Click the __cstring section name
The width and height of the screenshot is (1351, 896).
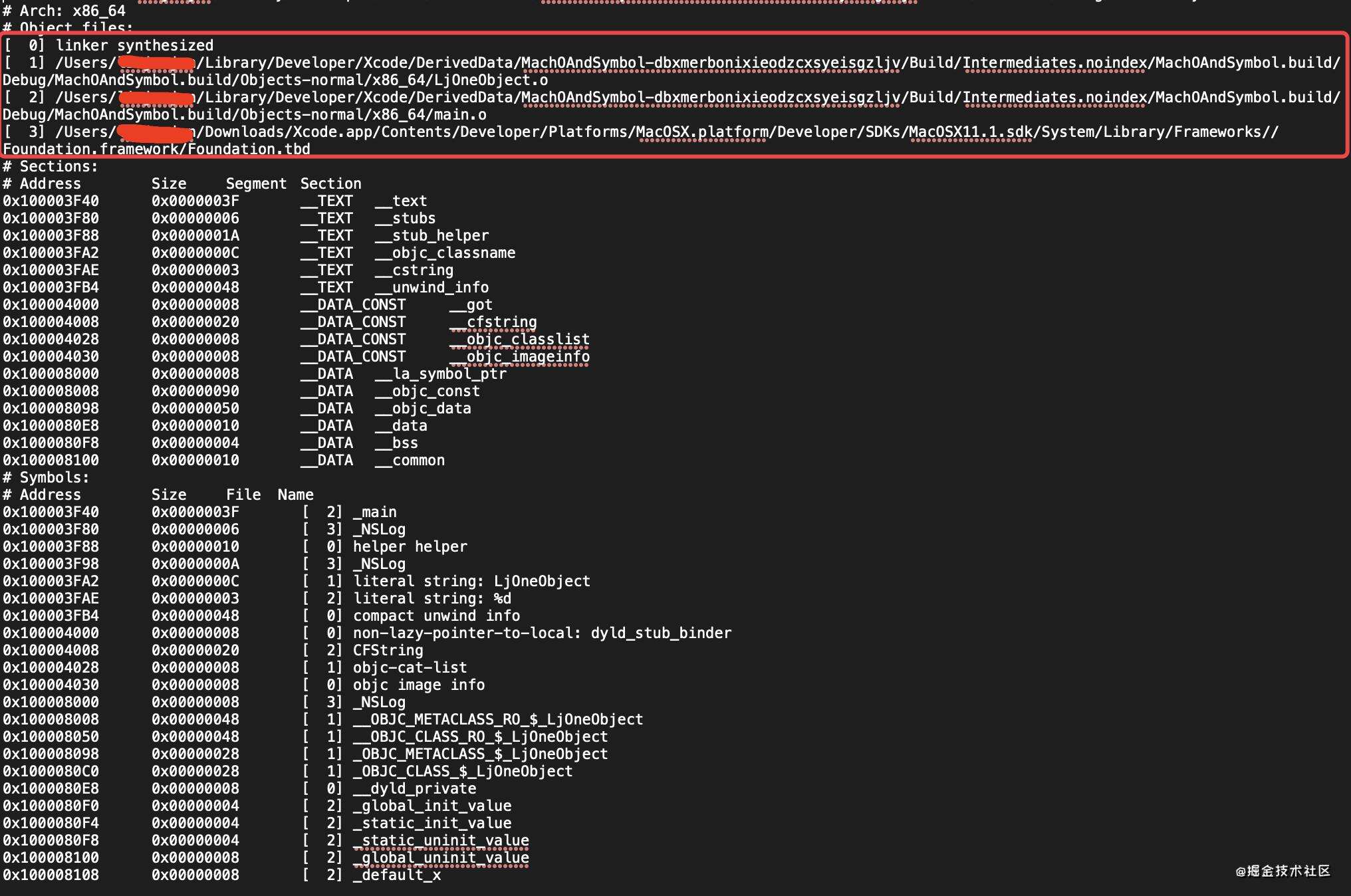(x=414, y=270)
